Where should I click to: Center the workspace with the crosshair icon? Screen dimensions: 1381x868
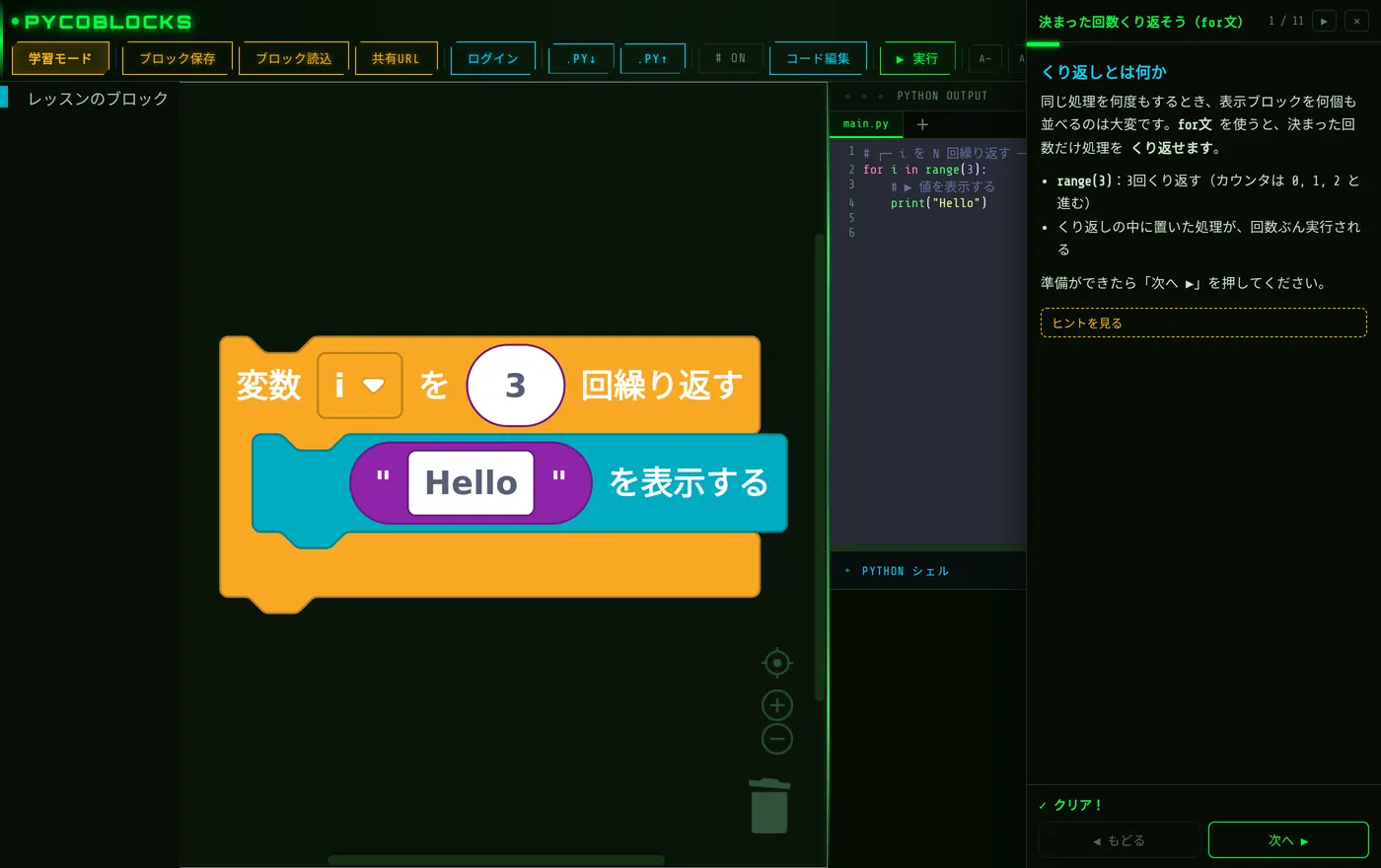click(x=777, y=663)
